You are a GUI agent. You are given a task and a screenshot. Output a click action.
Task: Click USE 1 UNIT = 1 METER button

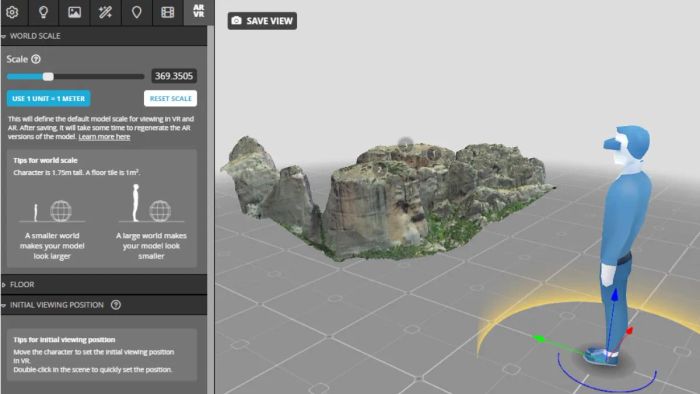(48, 99)
